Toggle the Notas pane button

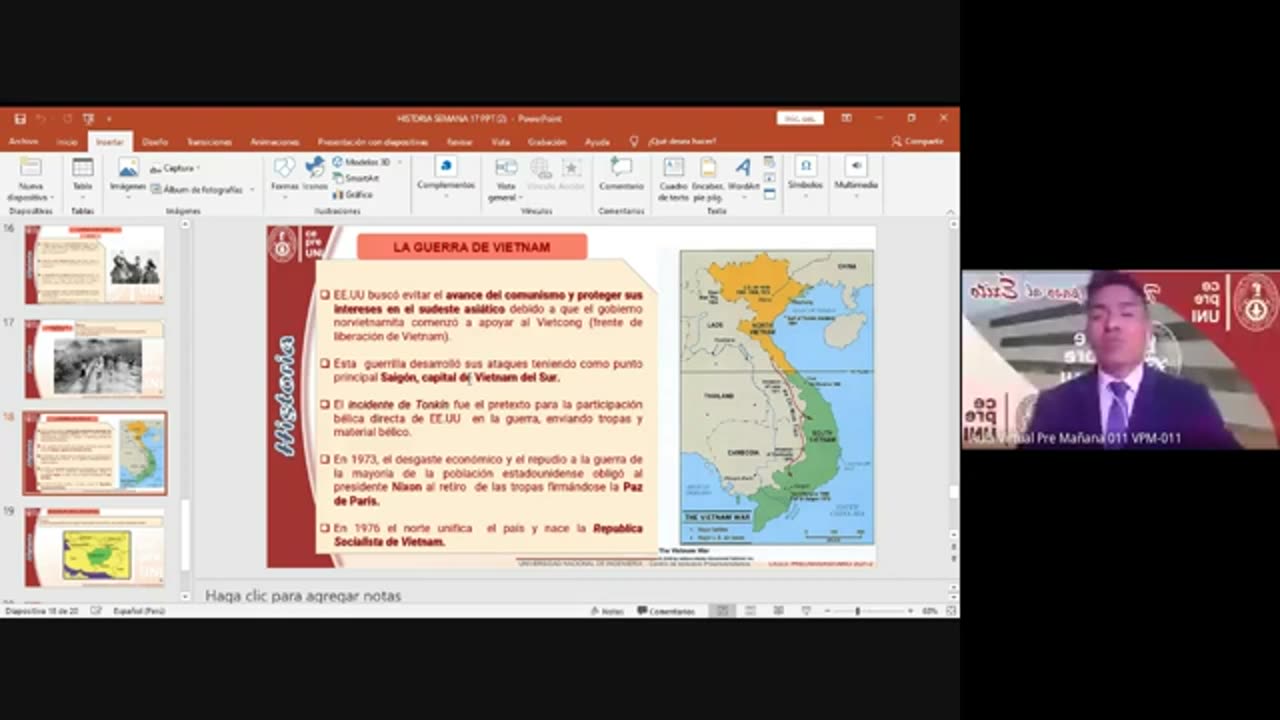coord(607,611)
